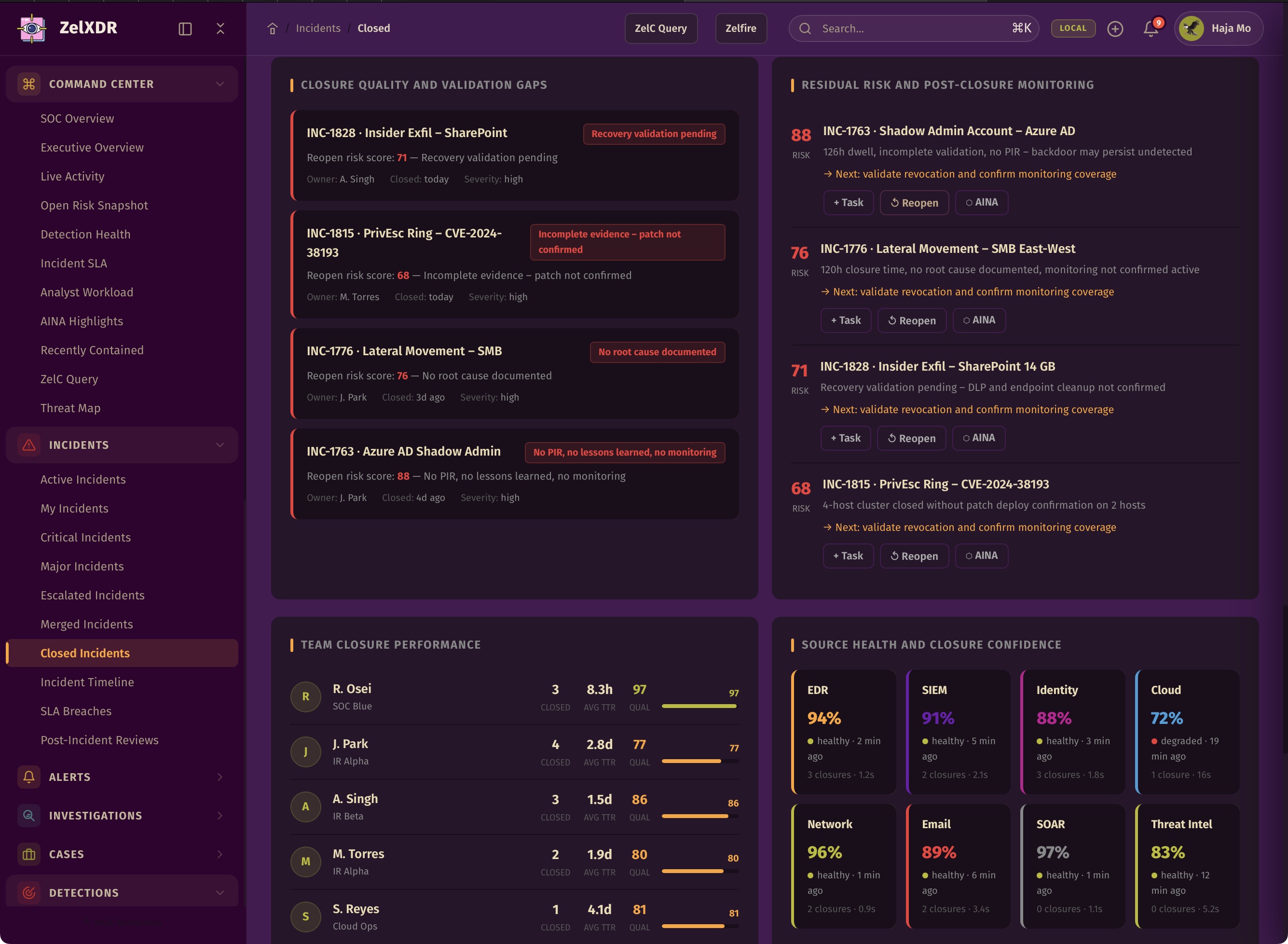This screenshot has width=1288, height=944.
Task: Expand the Alerts sidebar section
Action: (x=220, y=777)
